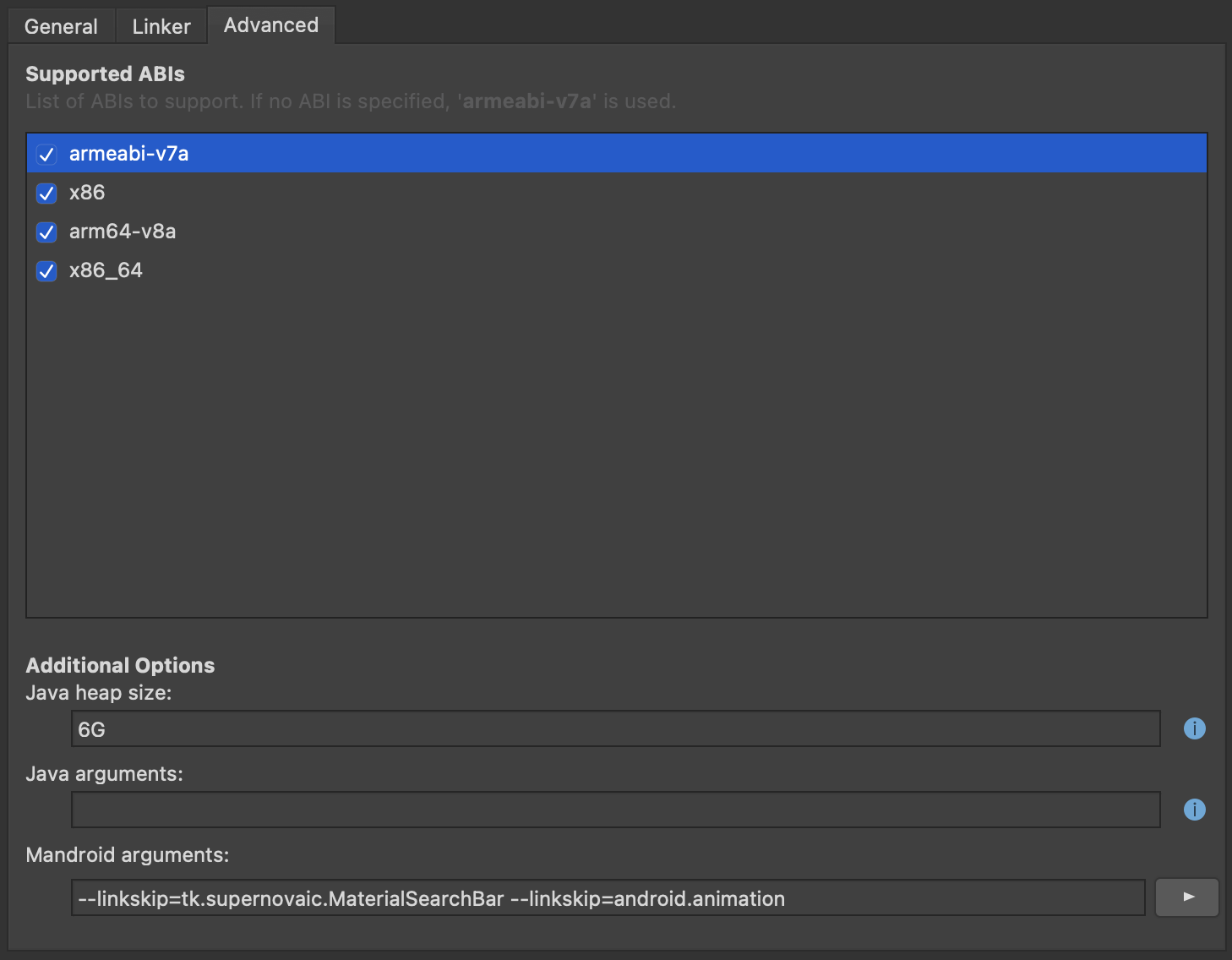The width and height of the screenshot is (1232, 960).
Task: Uncheck the armeabi-v7a ABI
Action: (46, 154)
